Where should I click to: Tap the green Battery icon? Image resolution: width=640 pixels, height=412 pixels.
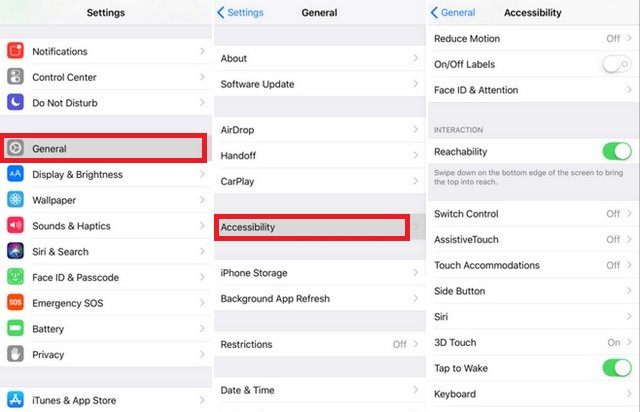(x=16, y=328)
